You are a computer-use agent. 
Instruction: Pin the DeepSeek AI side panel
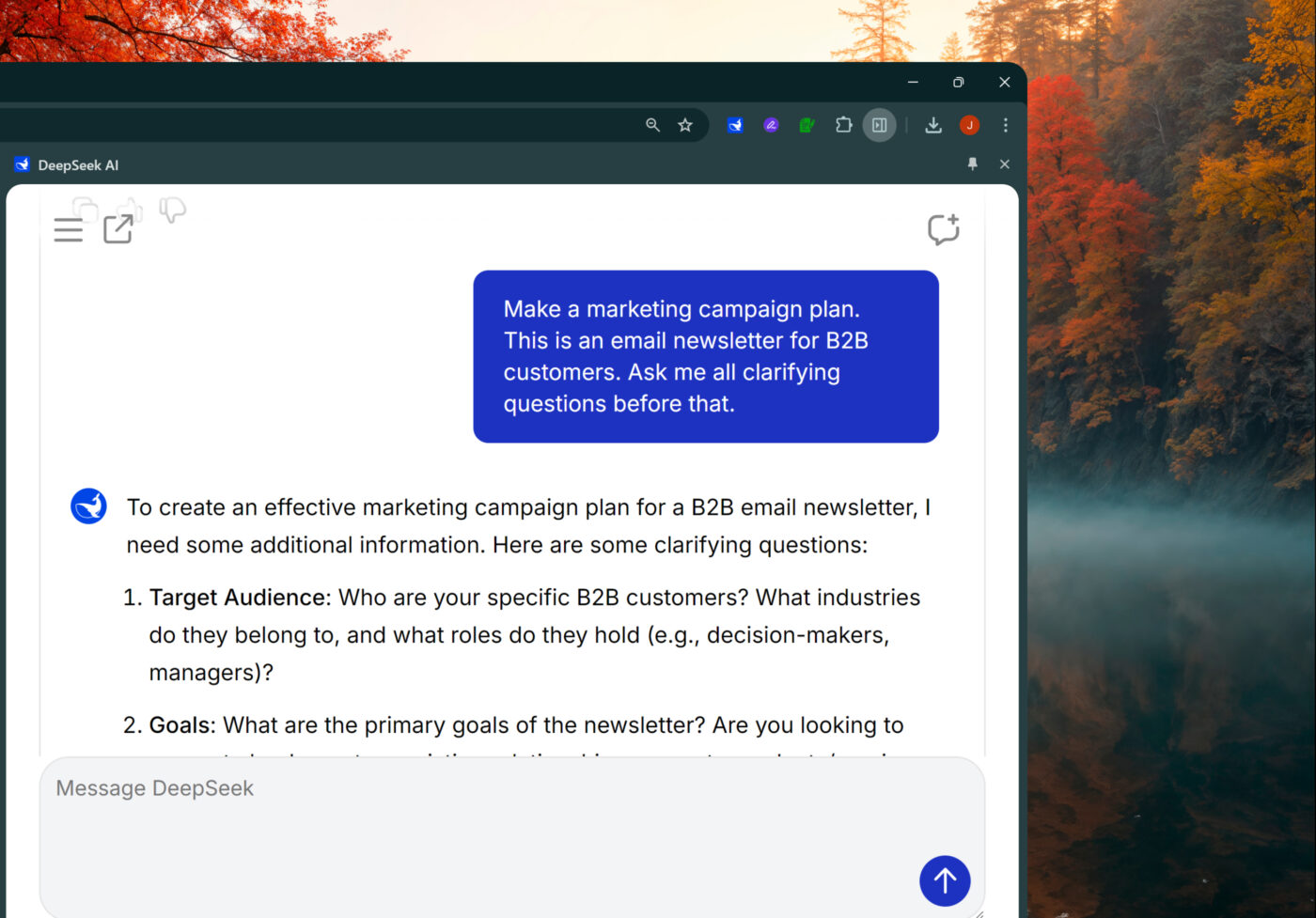point(973,164)
